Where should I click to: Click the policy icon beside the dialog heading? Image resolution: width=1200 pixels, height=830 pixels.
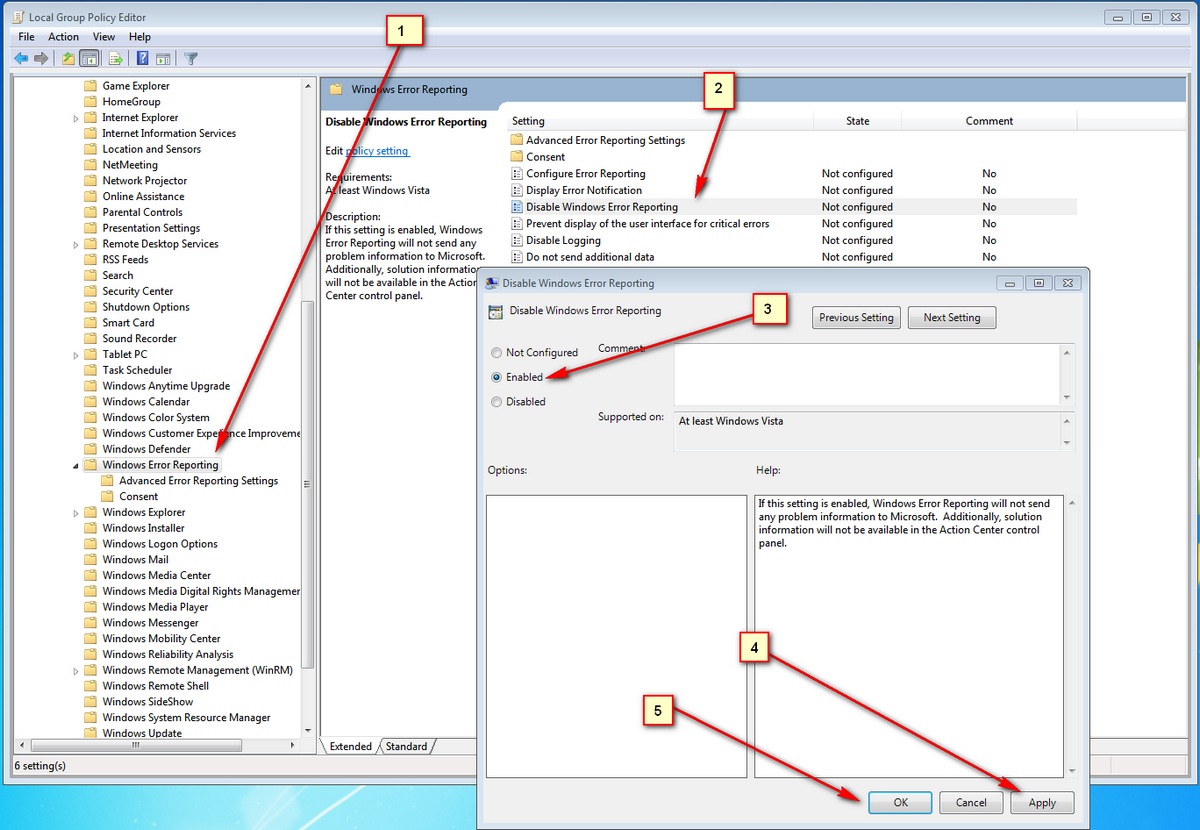[495, 311]
